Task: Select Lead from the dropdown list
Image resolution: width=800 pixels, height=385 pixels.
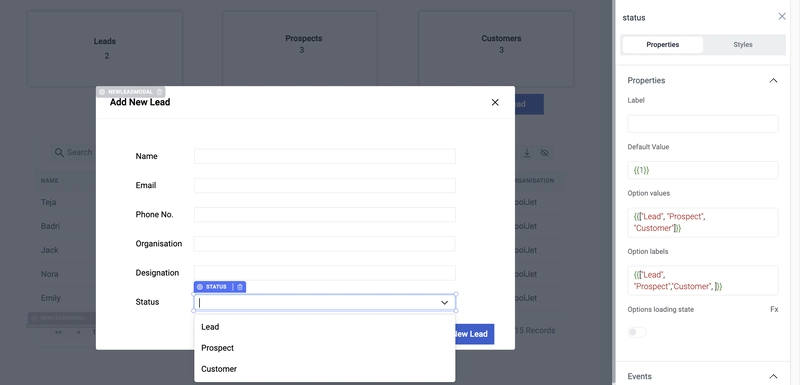Action: pyautogui.click(x=324, y=327)
